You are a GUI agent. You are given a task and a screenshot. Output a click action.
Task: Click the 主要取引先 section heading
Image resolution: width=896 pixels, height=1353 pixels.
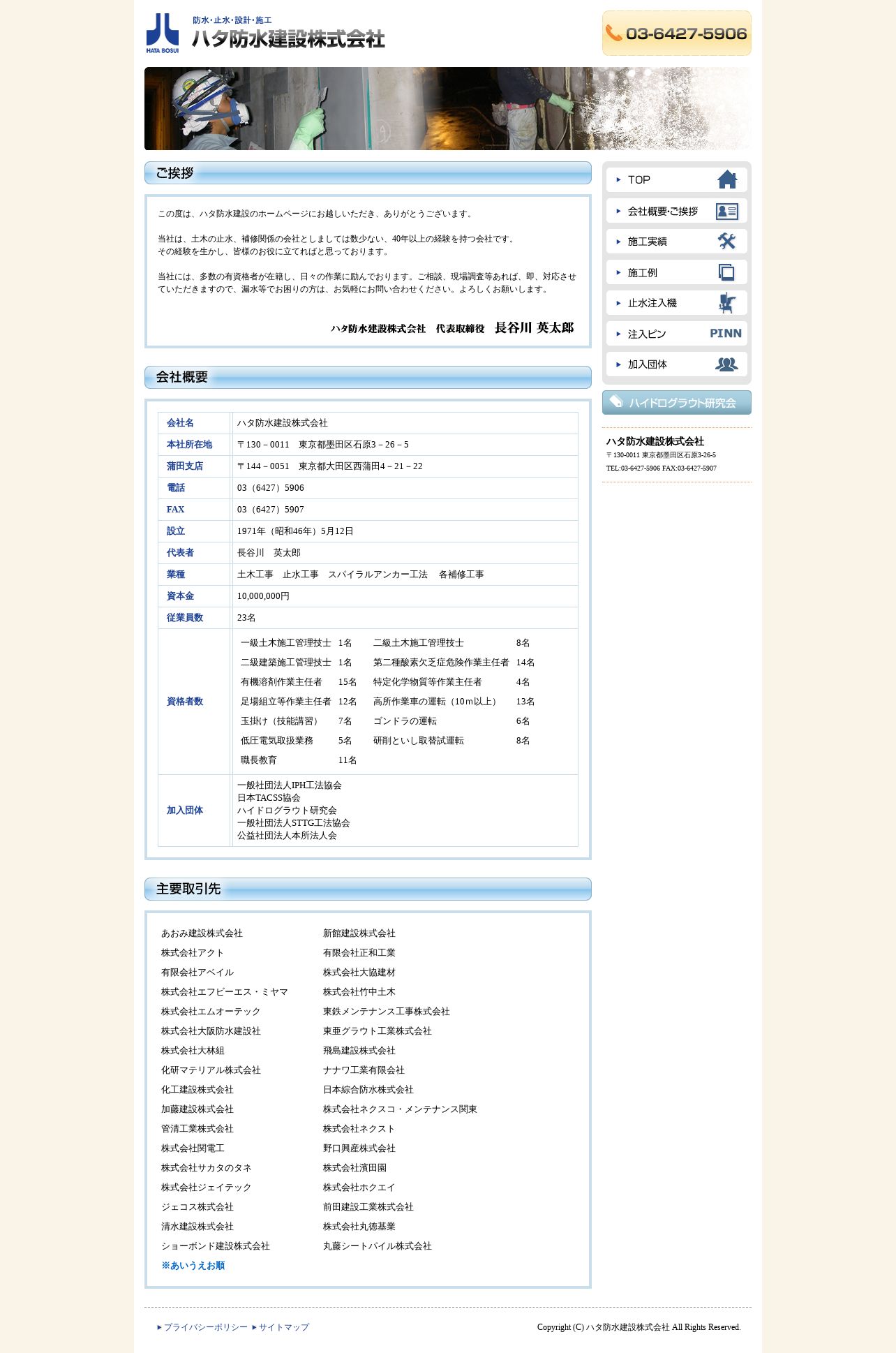pyautogui.click(x=368, y=889)
